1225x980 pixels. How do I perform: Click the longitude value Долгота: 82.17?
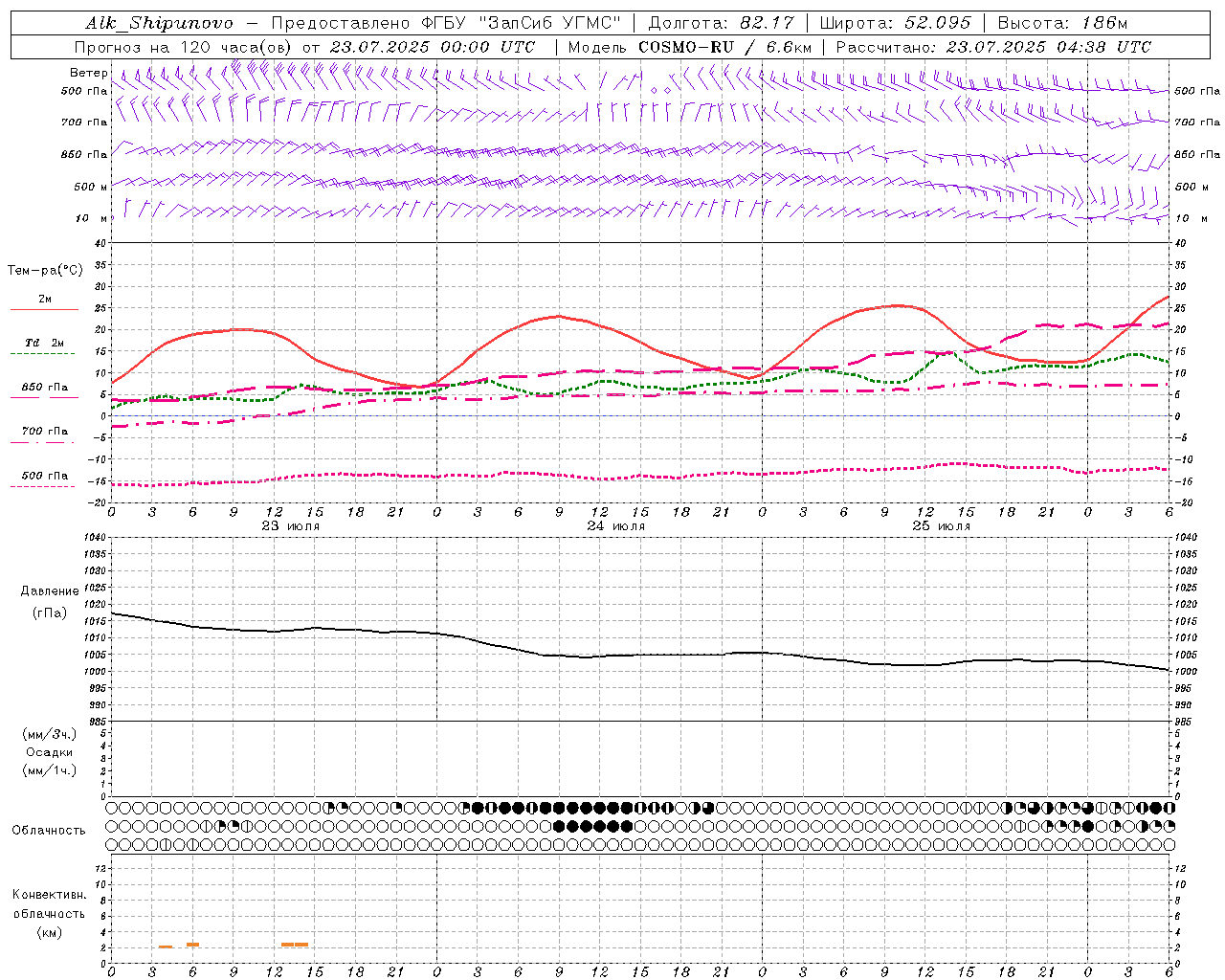[x=721, y=23]
